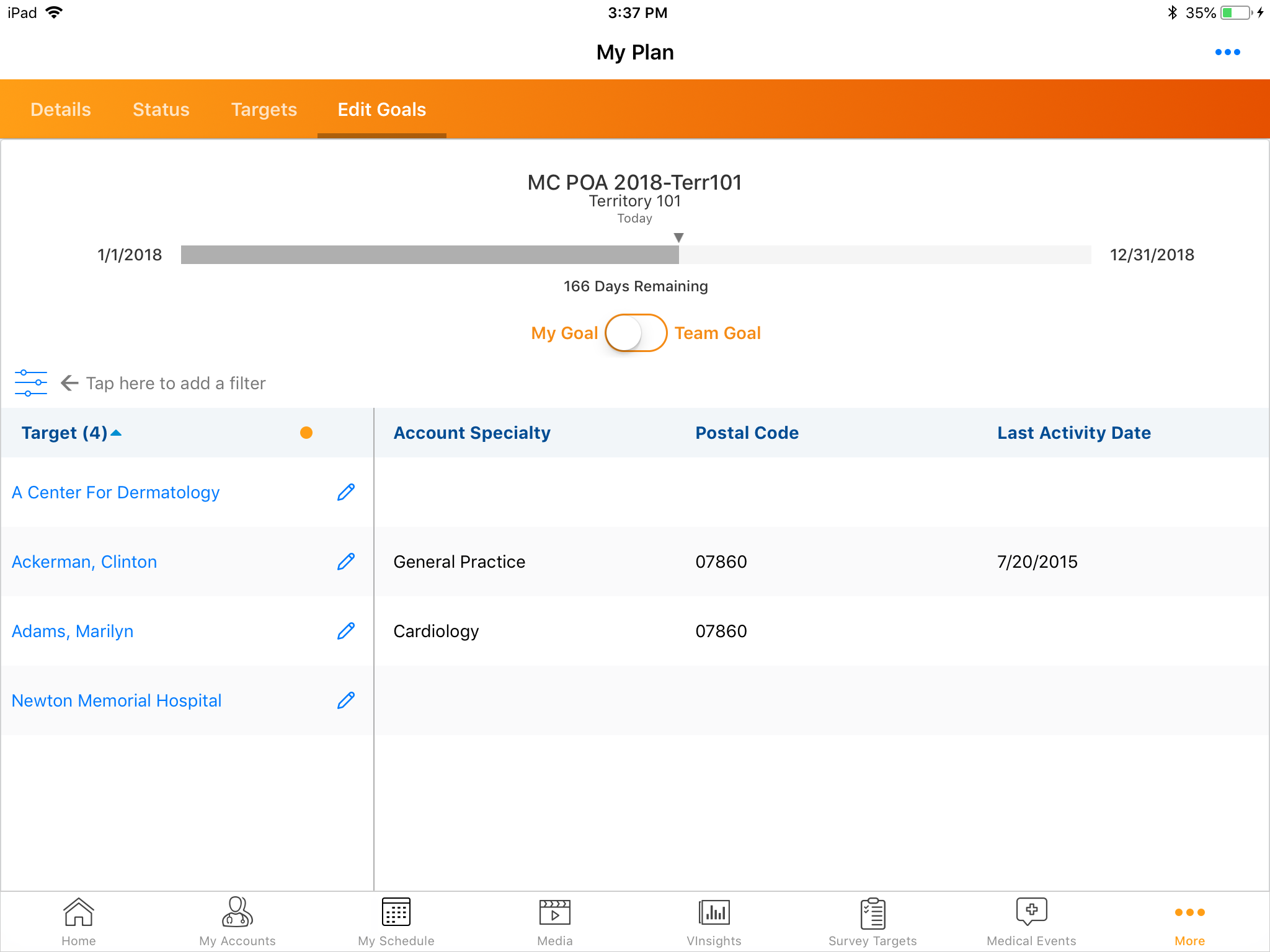Screen dimensions: 1270x952
Task: Expand More options in bottom bar
Action: coord(1189,920)
